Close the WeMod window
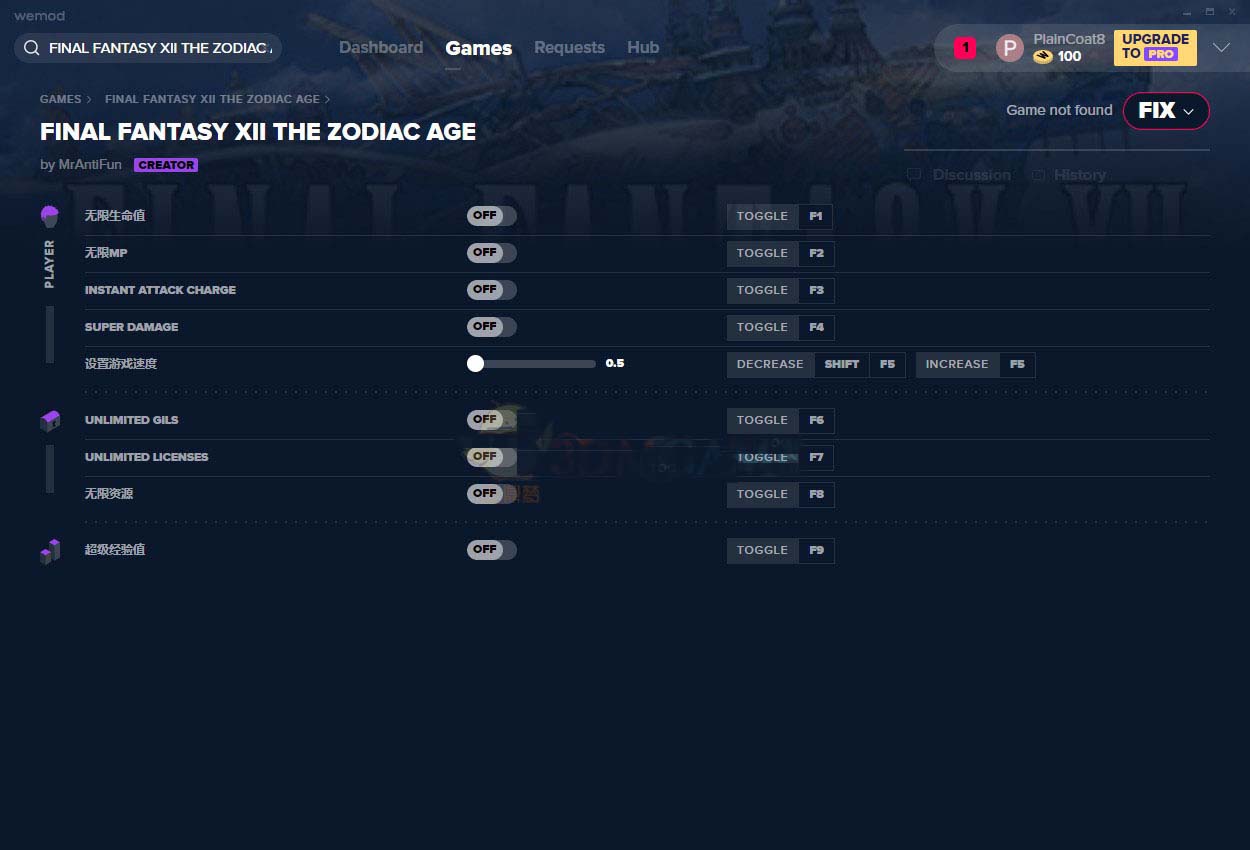1250x850 pixels. pos(1232,12)
